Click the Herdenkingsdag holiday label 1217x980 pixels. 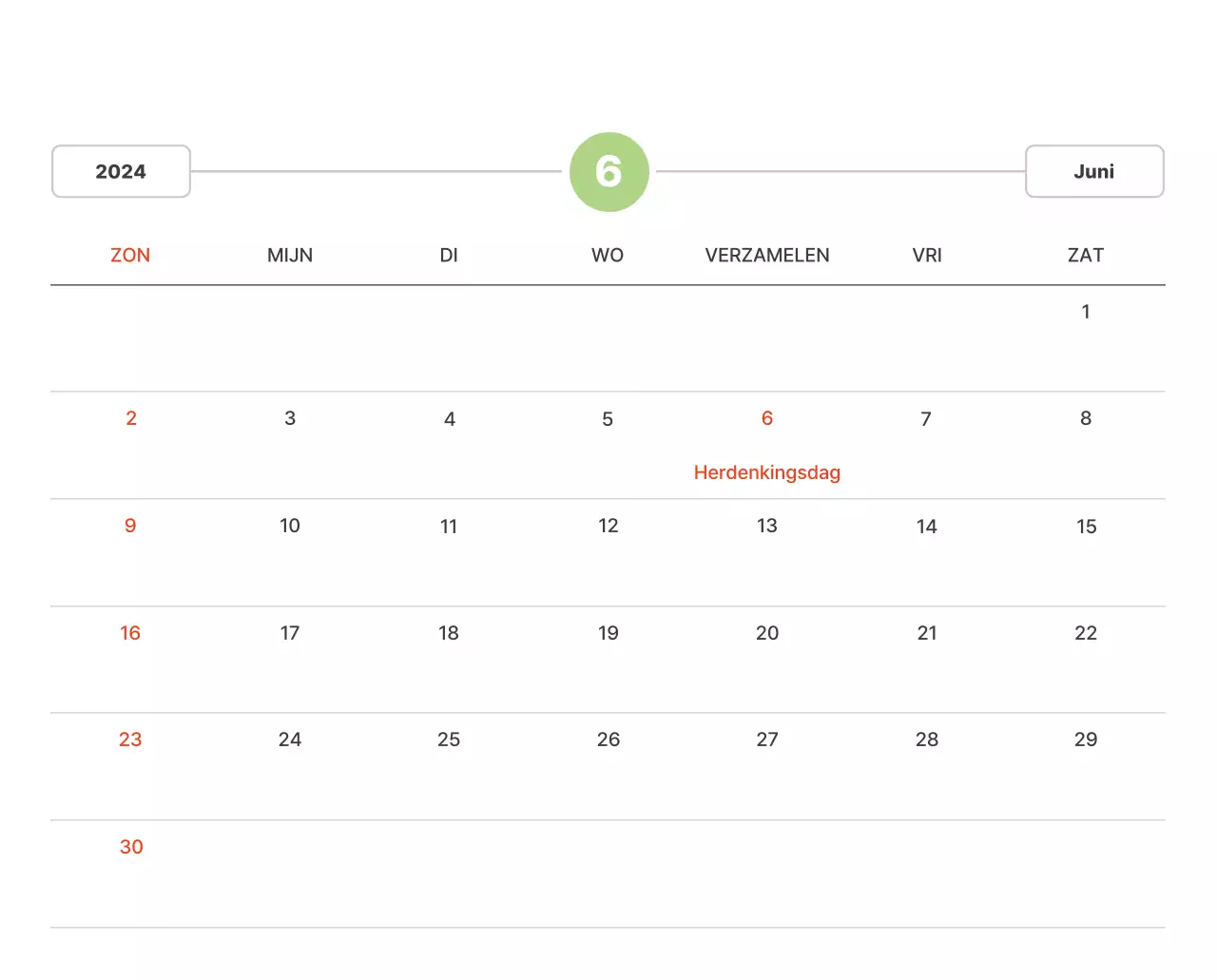coord(766,472)
